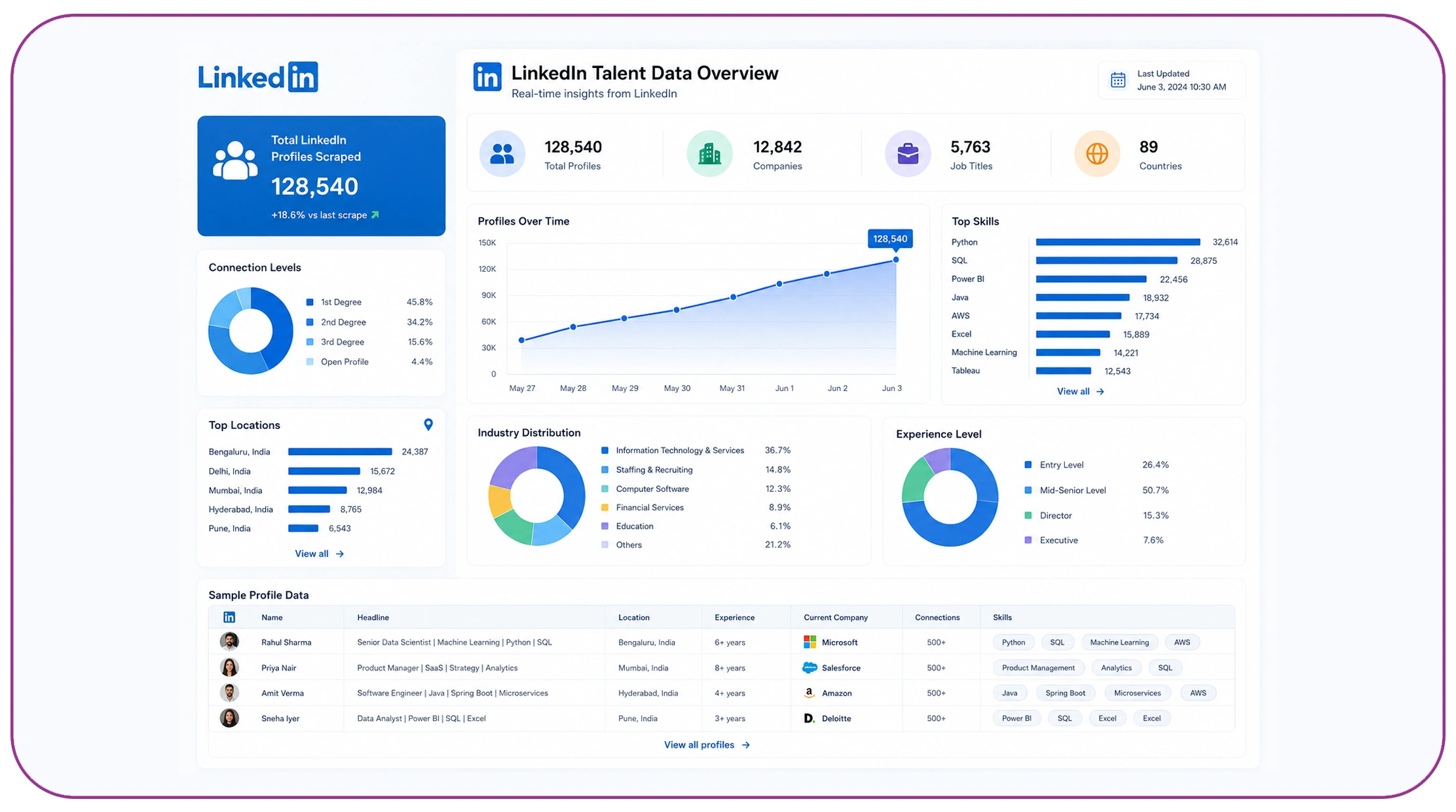This screenshot has width=1456, height=812.
Task: Click the Machine Learning tag in Rahul Sharma's row
Action: 1119,642
